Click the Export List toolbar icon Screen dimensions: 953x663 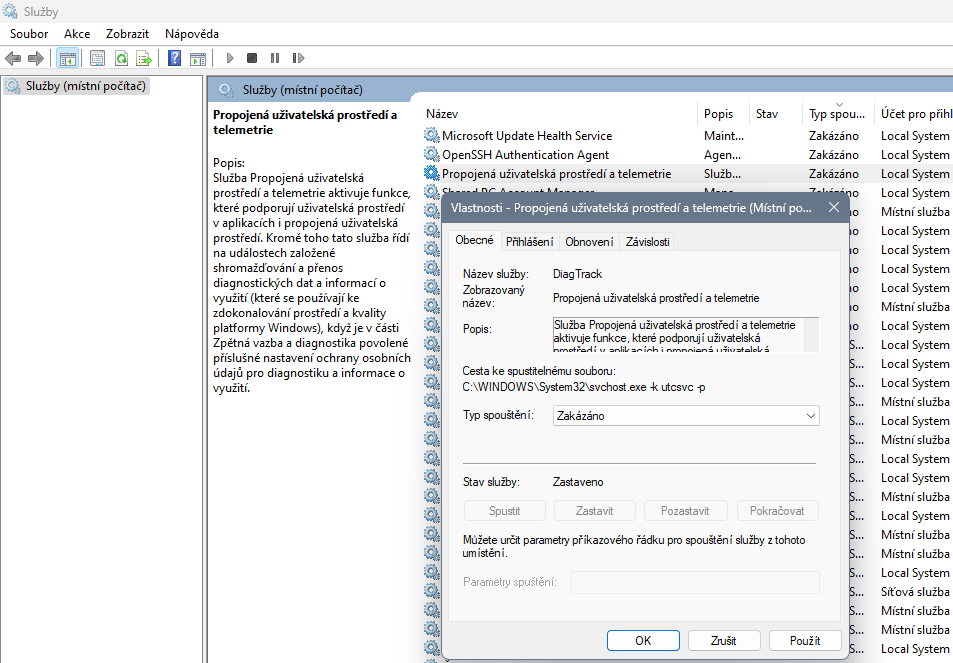[144, 58]
